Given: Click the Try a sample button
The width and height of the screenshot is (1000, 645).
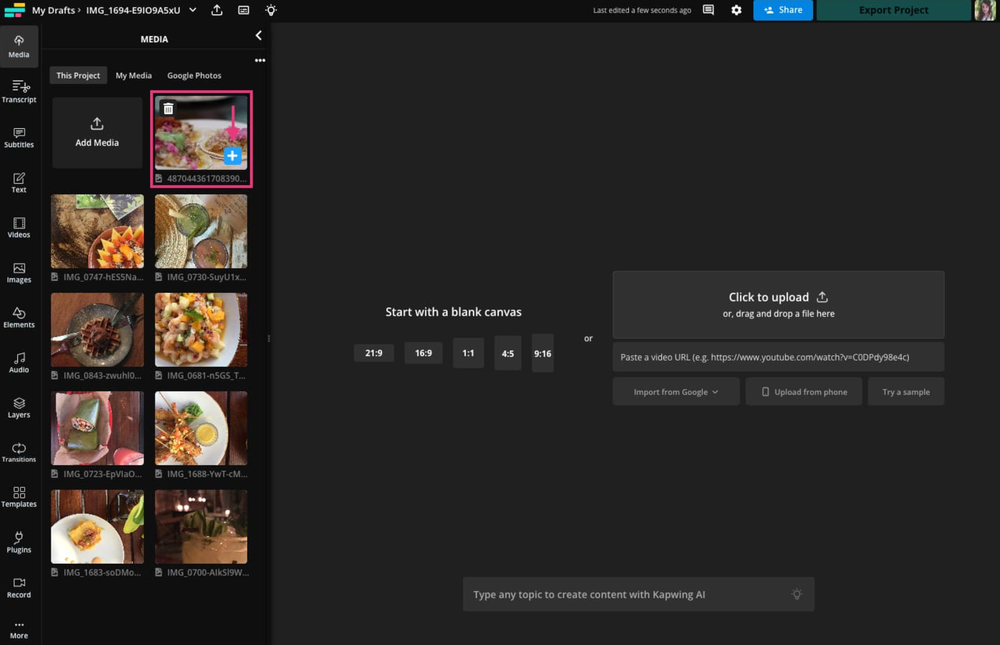Looking at the screenshot, I should [905, 391].
